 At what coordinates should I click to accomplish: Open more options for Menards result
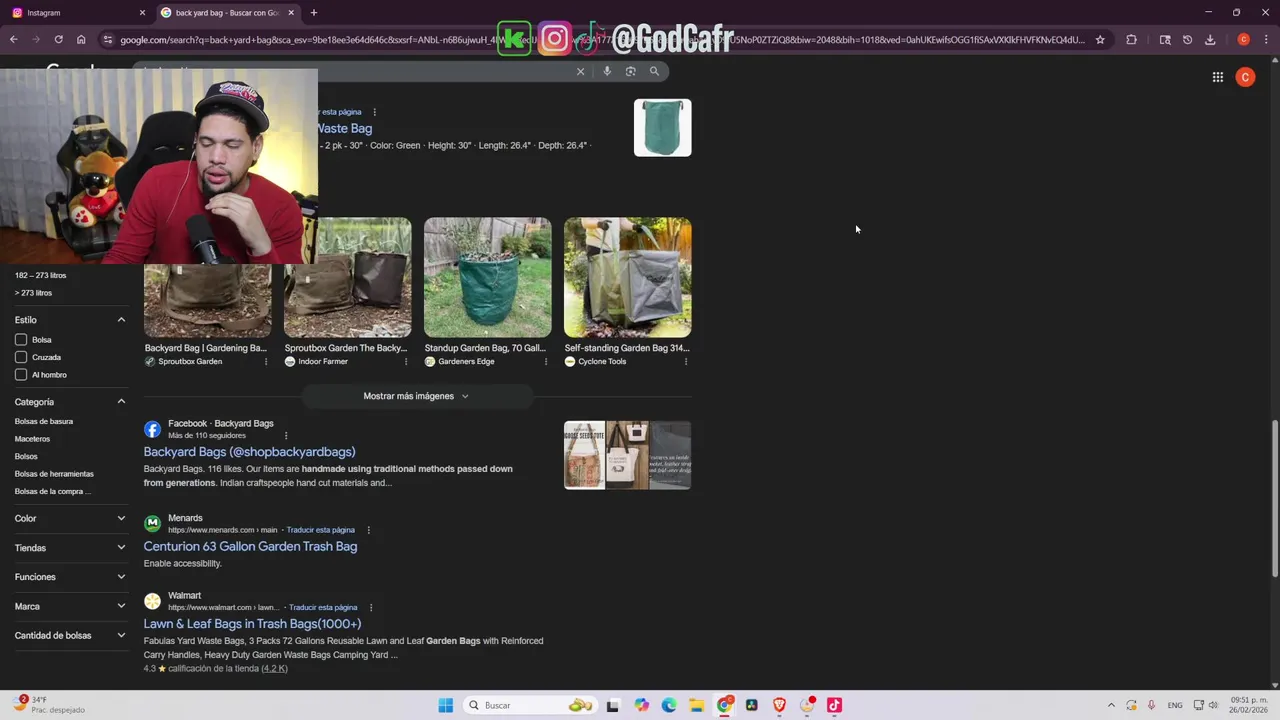368,530
